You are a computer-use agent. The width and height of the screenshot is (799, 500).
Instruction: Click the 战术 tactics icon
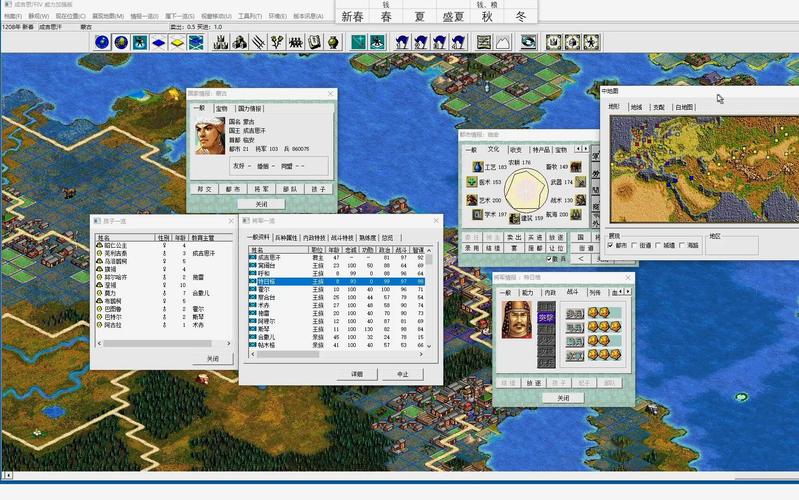(580, 200)
